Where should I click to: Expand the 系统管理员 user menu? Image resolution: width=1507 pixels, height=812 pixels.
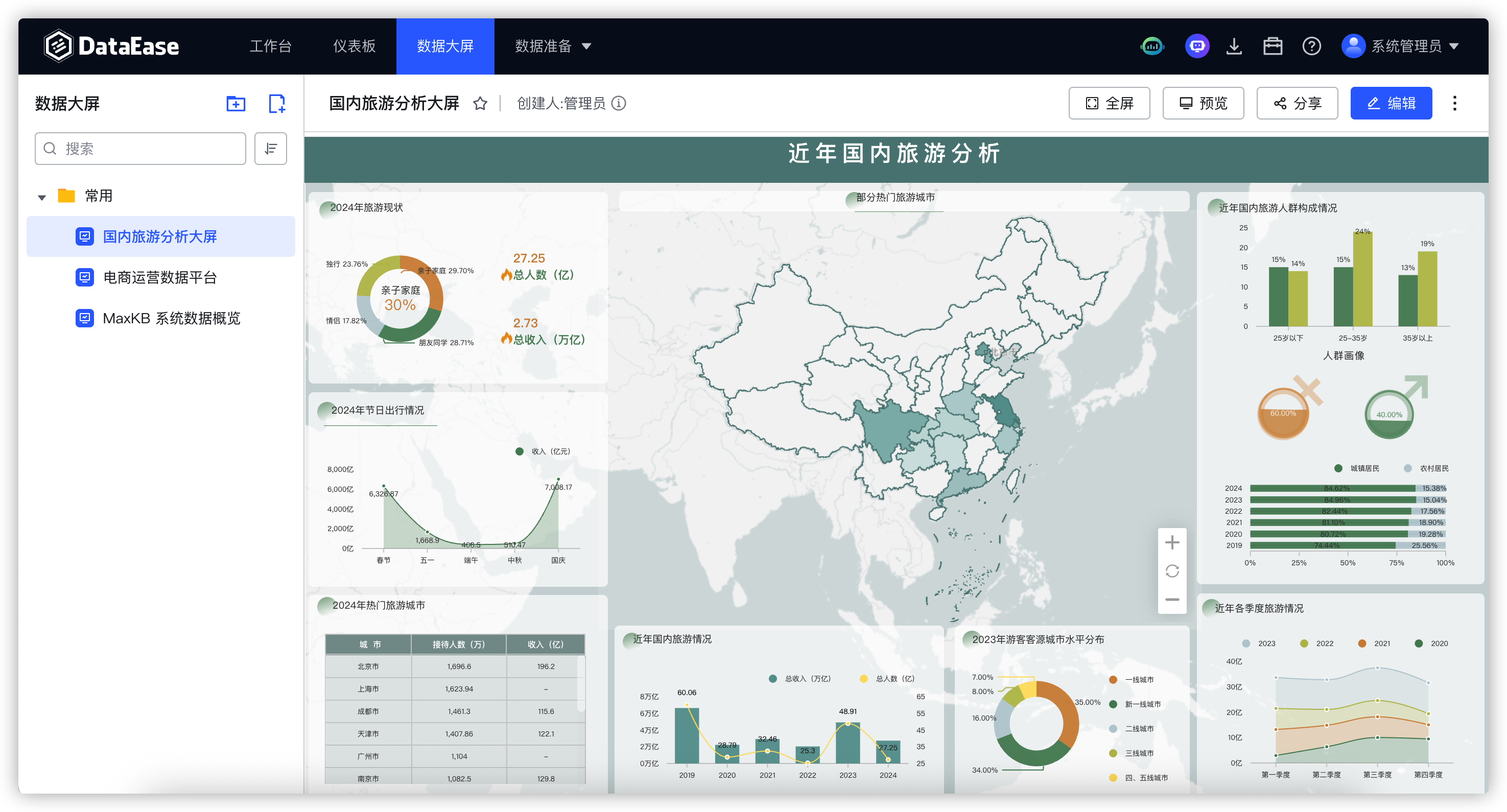1405,46
